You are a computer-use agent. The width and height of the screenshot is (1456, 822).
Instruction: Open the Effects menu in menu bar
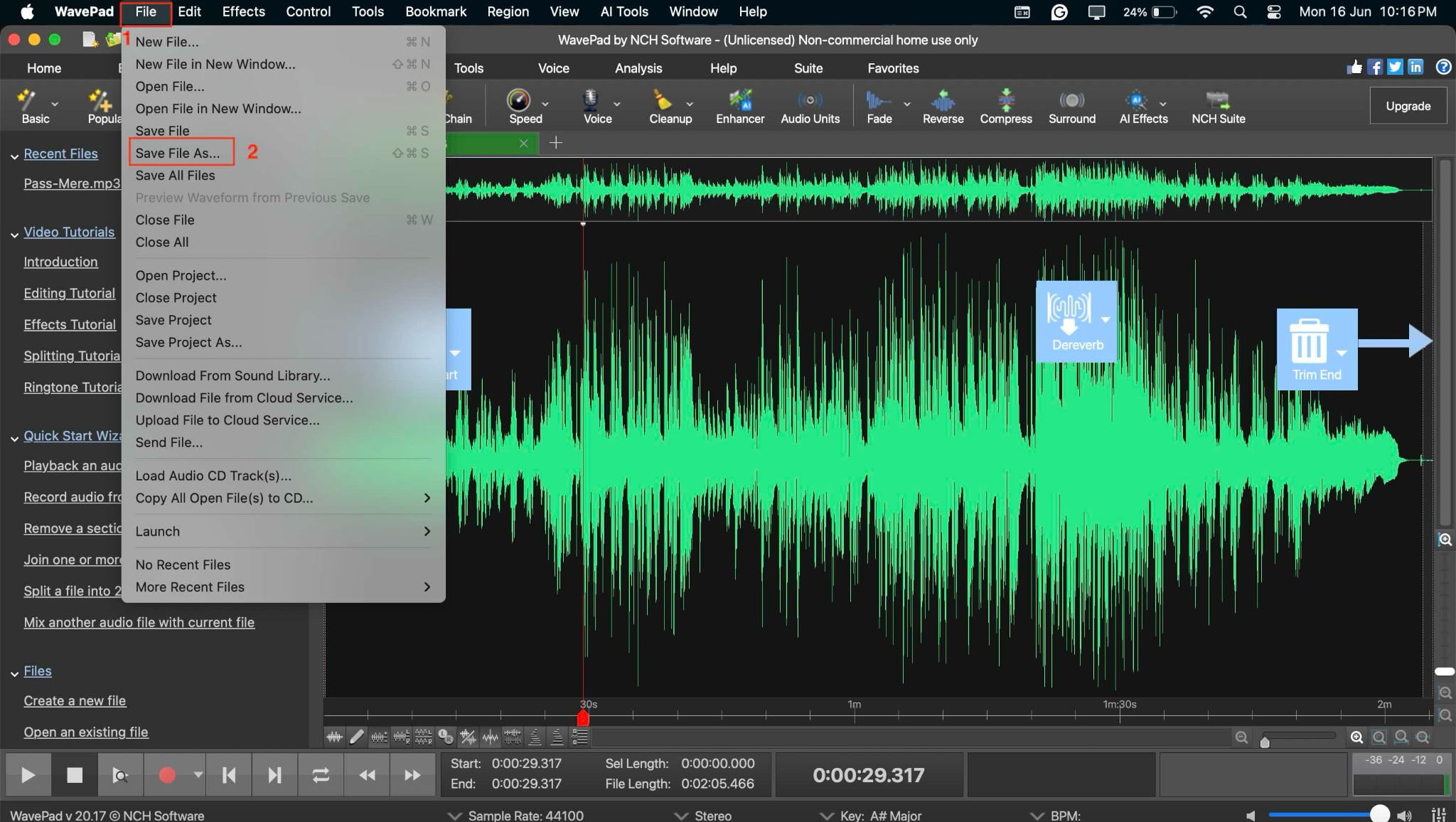coord(244,11)
